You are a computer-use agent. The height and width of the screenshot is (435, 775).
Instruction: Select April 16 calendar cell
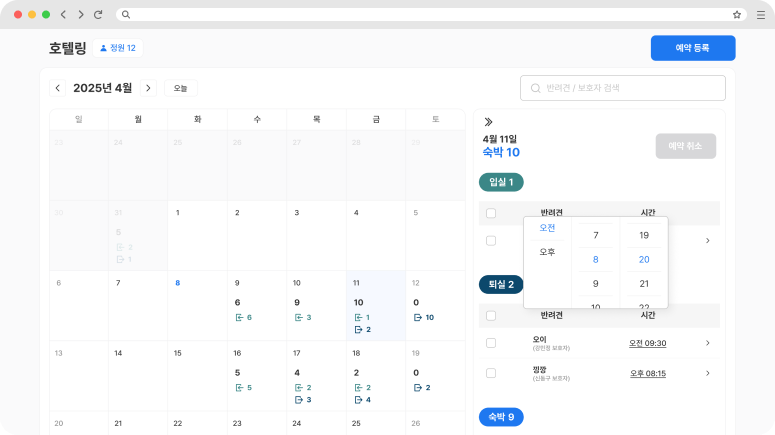click(x=257, y=376)
